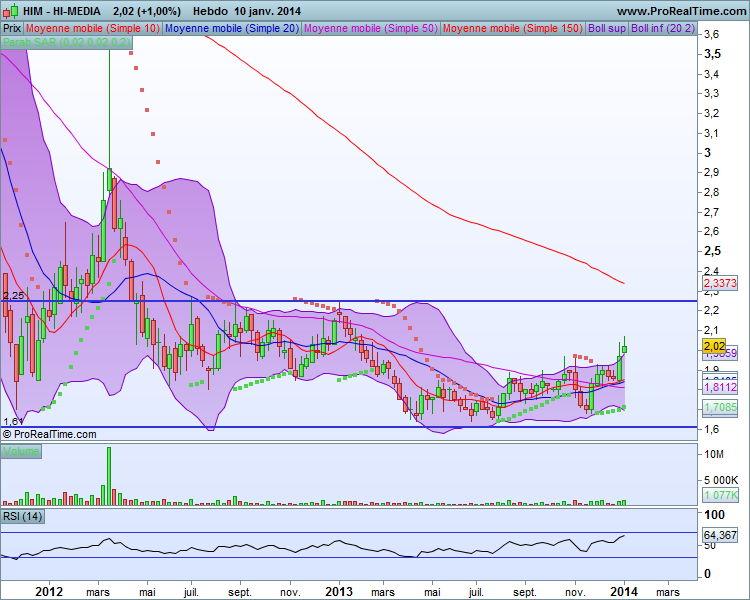Click the red 2,3373 moving average value tag
This screenshot has width=750, height=600.
pos(720,283)
